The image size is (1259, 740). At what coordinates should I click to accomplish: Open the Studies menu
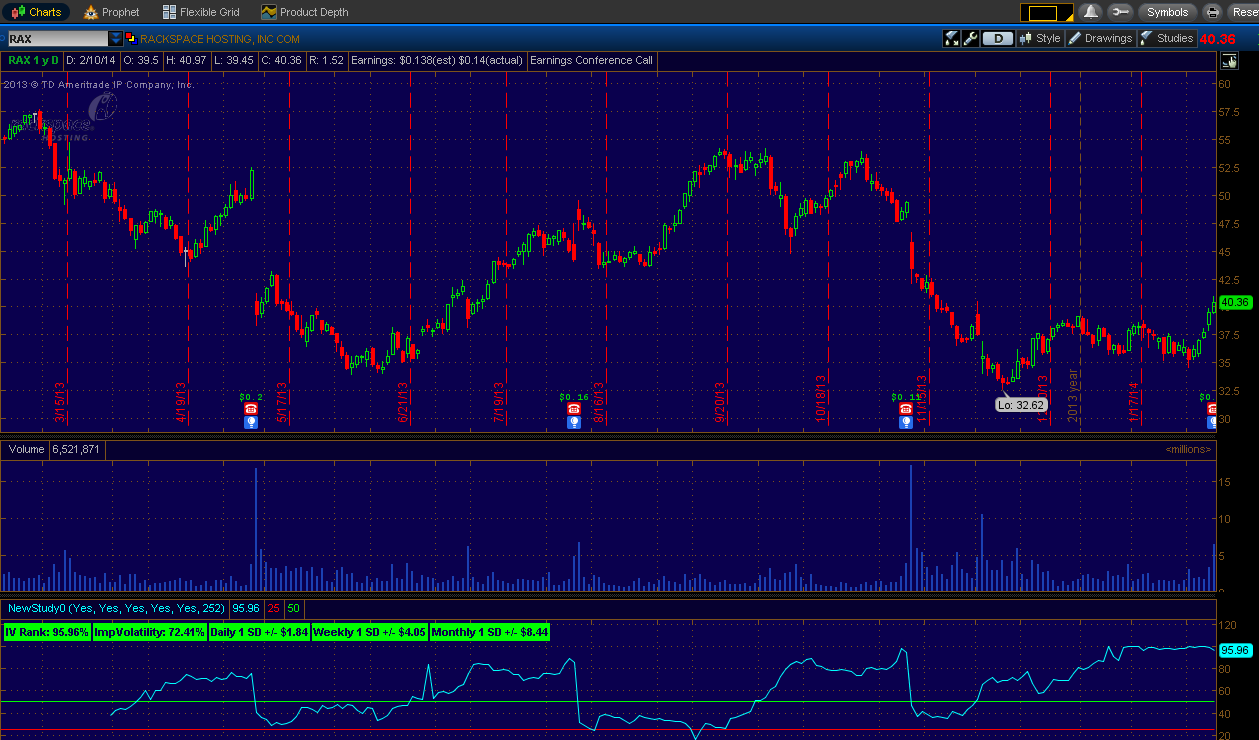[x=1167, y=39]
